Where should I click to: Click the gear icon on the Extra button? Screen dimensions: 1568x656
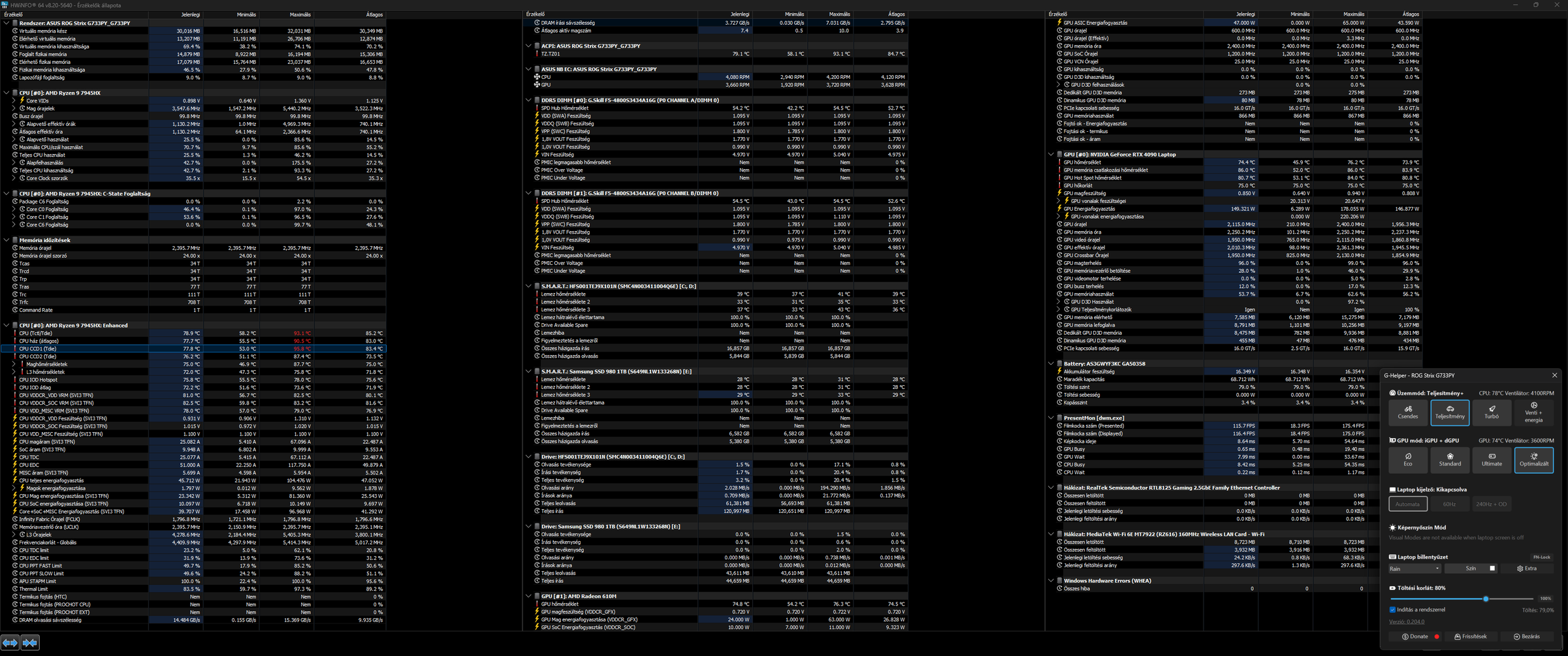(1520, 569)
